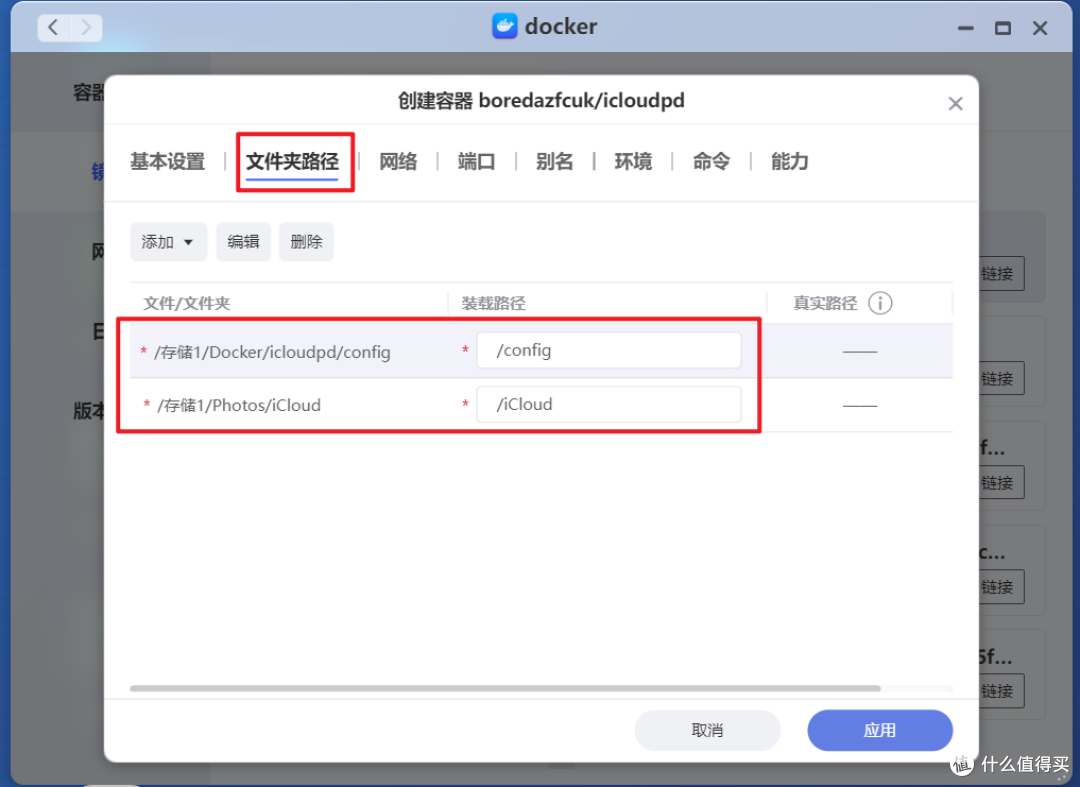Switch to the 网络 tab
Image resolution: width=1080 pixels, height=787 pixels.
click(399, 161)
